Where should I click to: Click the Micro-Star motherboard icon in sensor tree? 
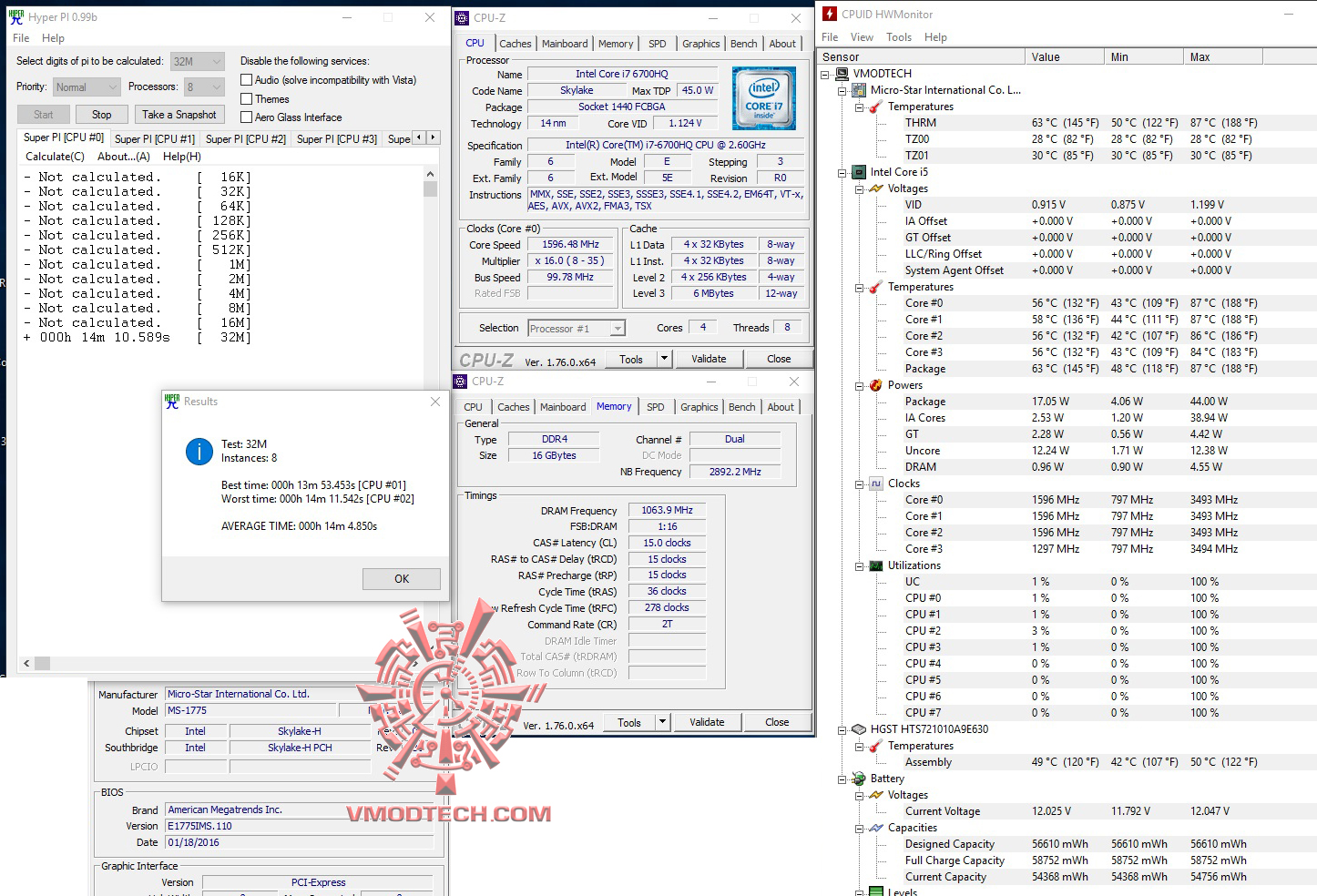point(859,90)
